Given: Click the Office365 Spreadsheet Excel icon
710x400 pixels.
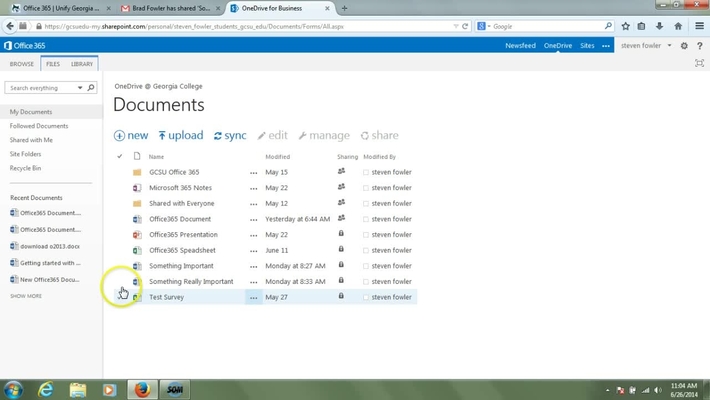Looking at the screenshot, I should pos(137,250).
